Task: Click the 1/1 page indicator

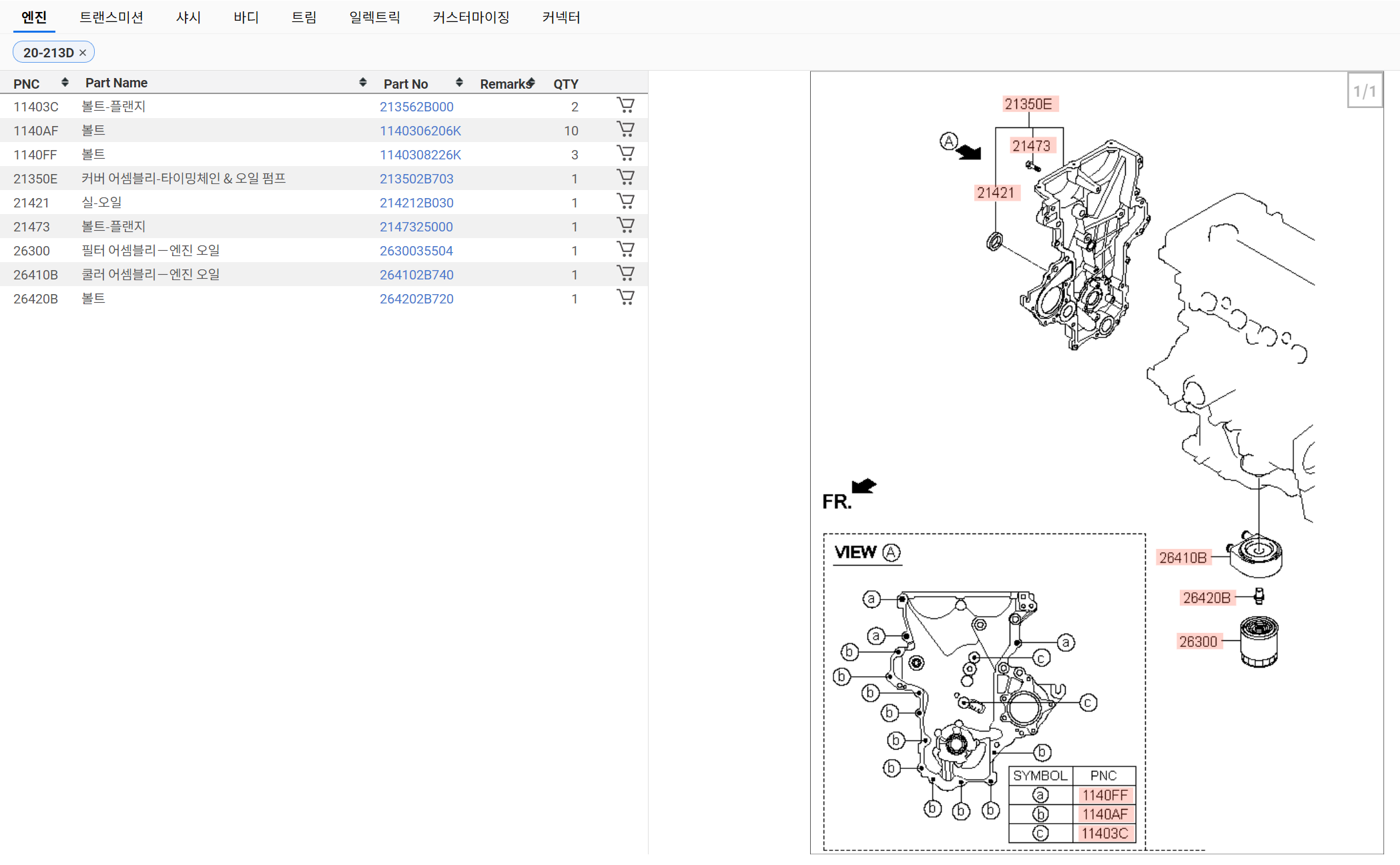Action: (1364, 91)
